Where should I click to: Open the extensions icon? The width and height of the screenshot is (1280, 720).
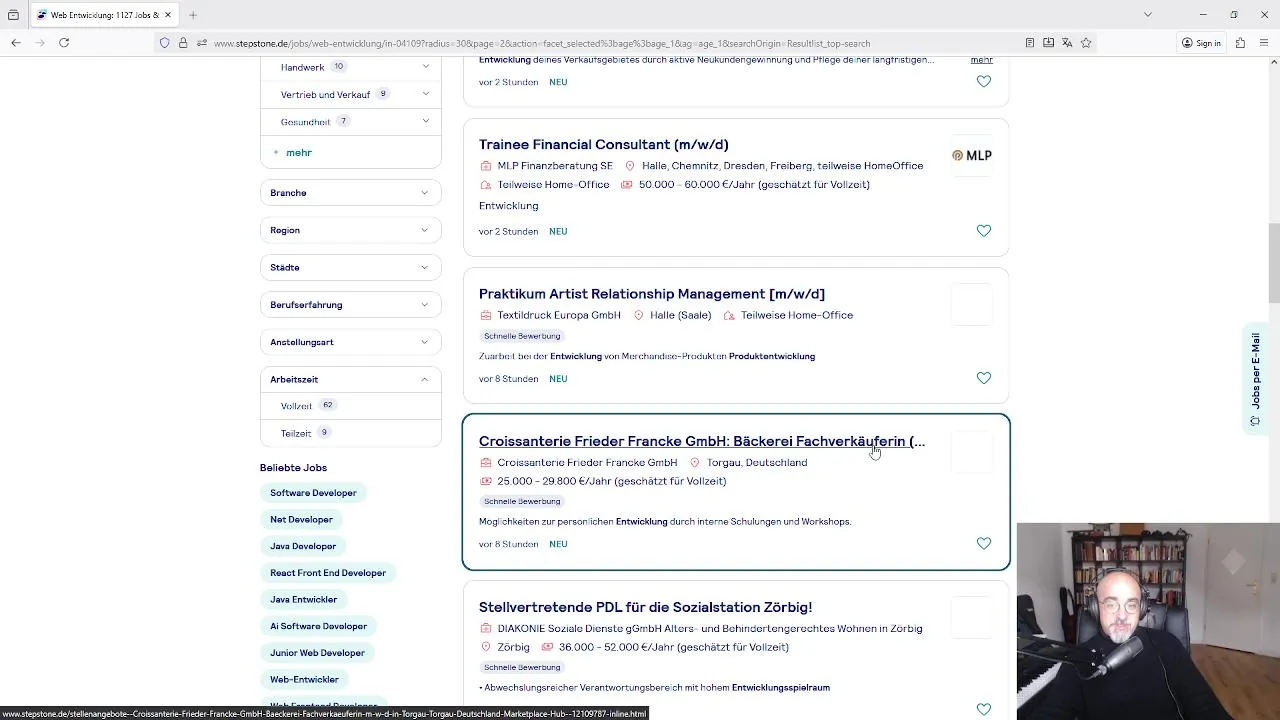(1240, 43)
